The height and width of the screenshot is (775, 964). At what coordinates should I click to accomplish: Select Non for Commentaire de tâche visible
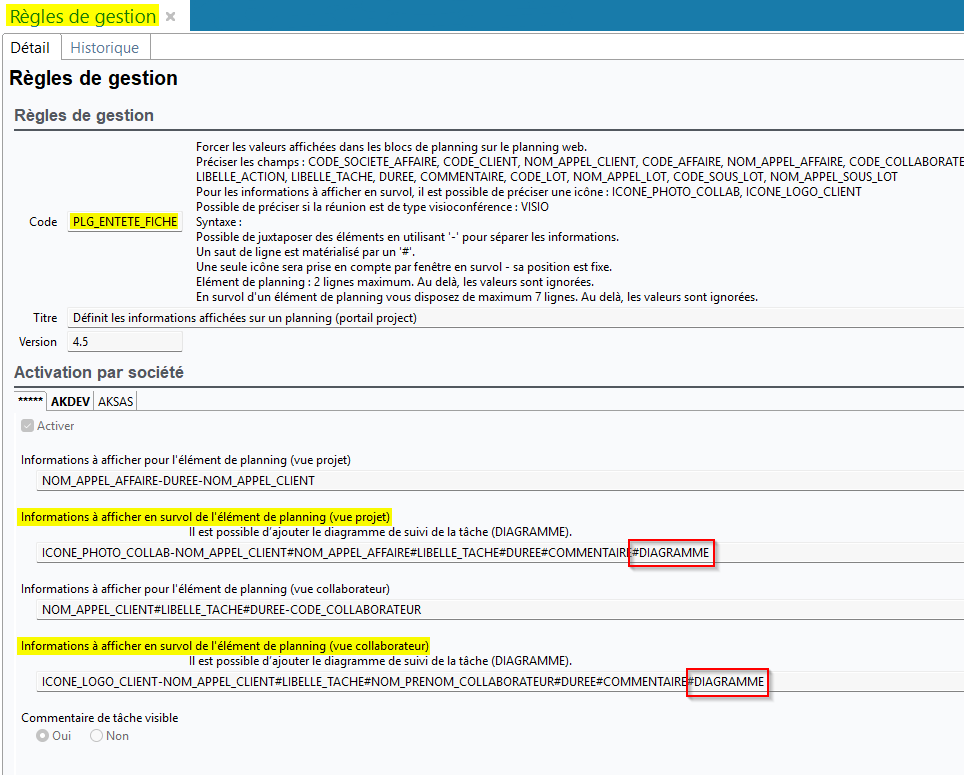97,736
